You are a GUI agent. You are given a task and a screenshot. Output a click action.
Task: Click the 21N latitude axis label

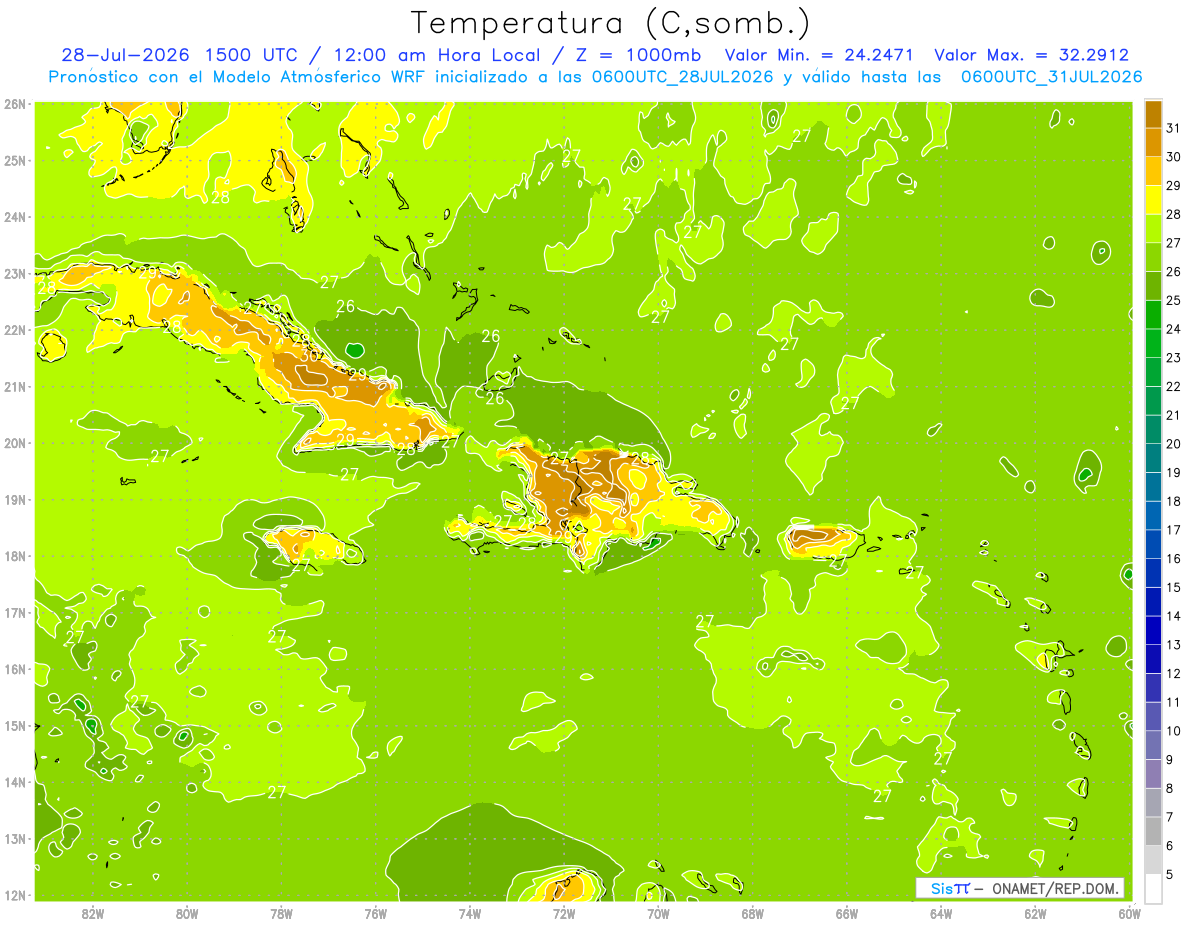[x=15, y=386]
